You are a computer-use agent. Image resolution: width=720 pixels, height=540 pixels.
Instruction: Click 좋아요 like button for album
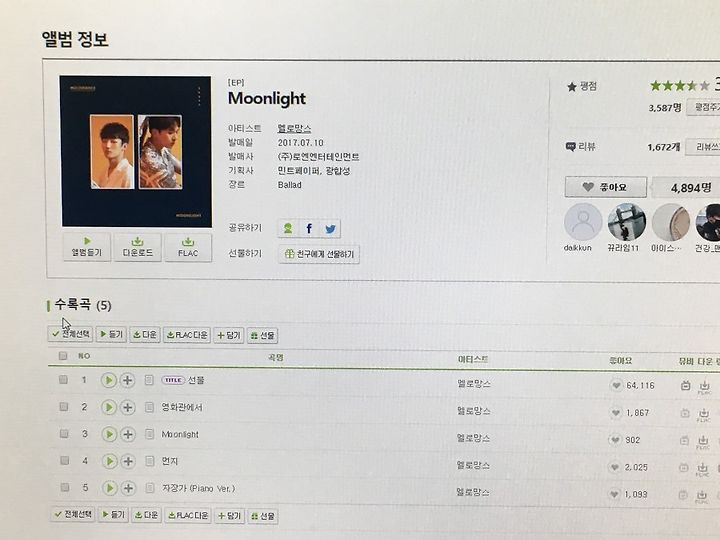click(606, 187)
